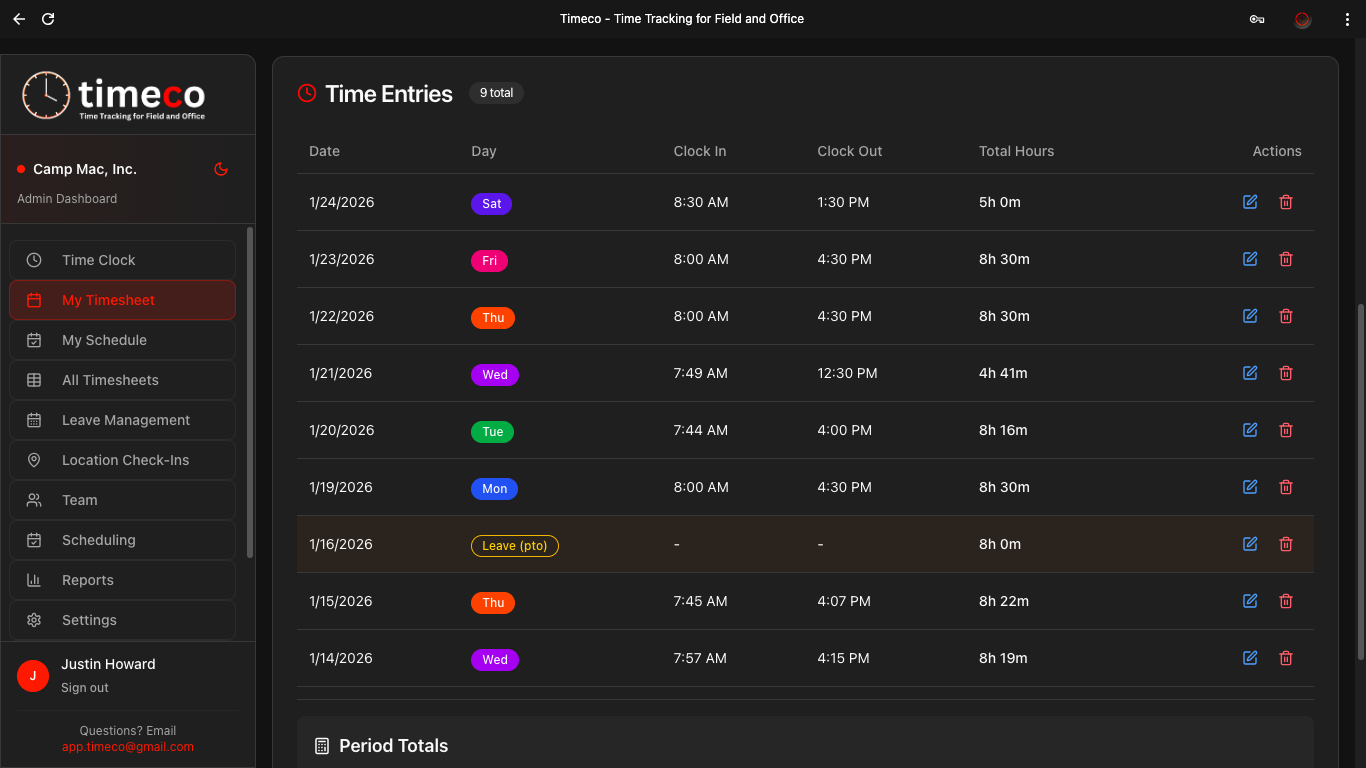The height and width of the screenshot is (768, 1366).
Task: Click the sidebar navigation scrollbar
Action: [x=250, y=392]
